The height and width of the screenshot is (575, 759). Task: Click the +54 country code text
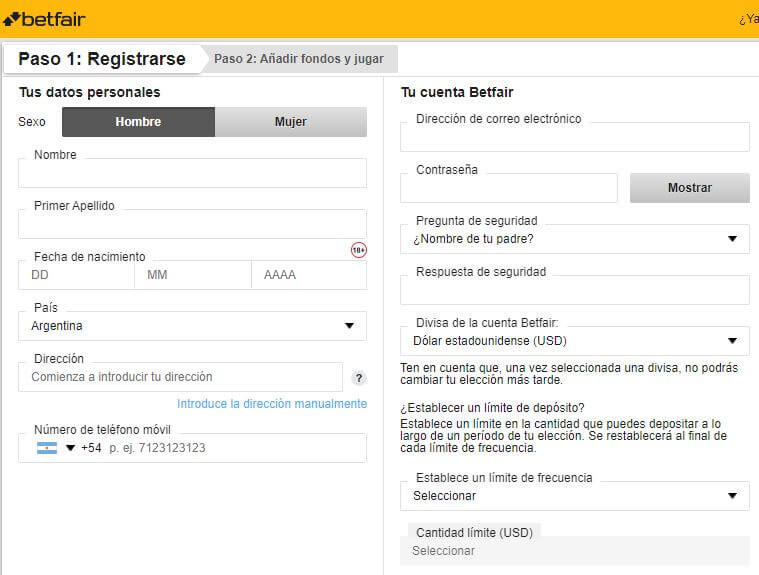[x=91, y=448]
